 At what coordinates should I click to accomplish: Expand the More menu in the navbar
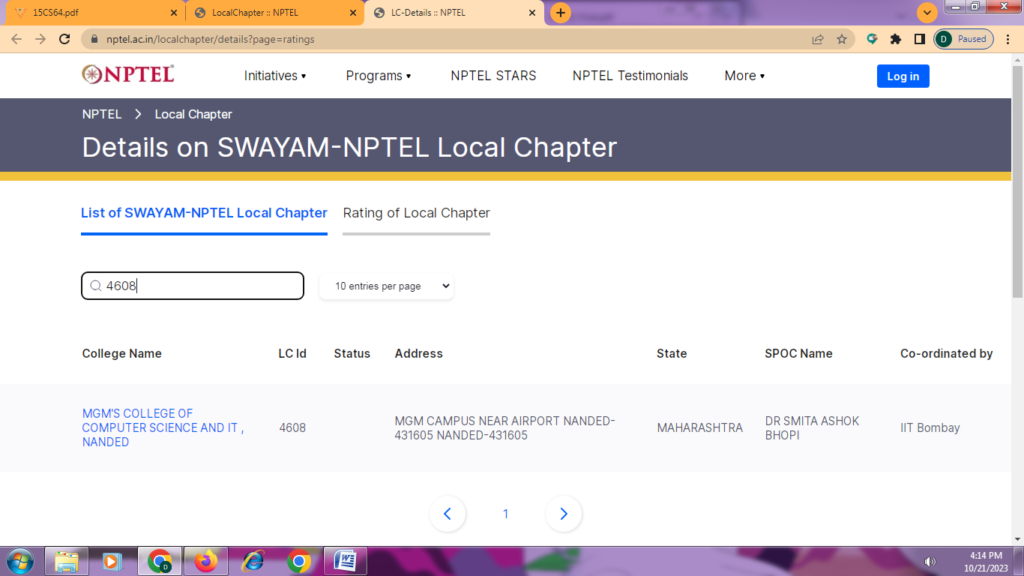tap(744, 76)
